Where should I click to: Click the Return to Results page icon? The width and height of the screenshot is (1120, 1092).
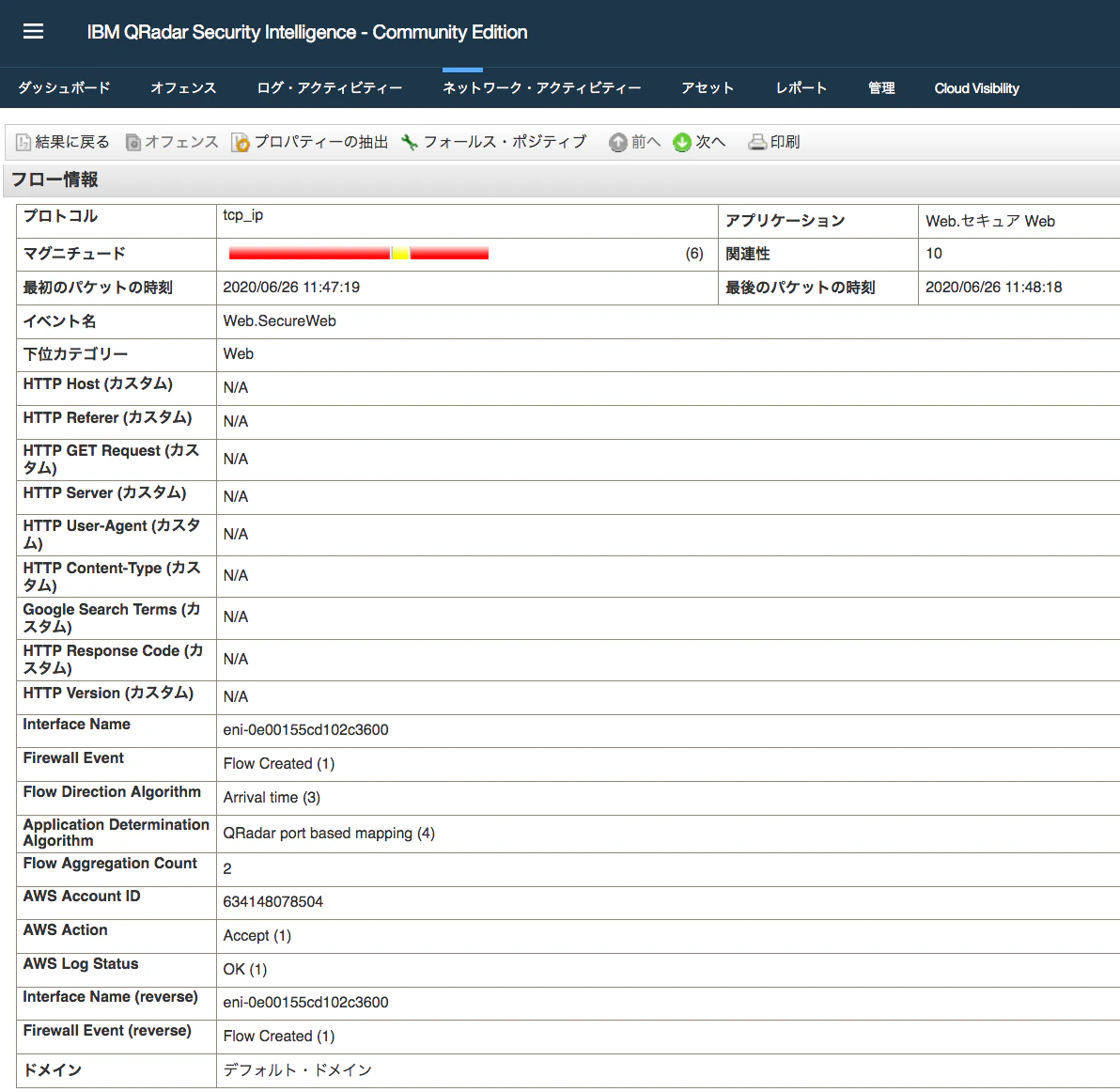click(23, 142)
